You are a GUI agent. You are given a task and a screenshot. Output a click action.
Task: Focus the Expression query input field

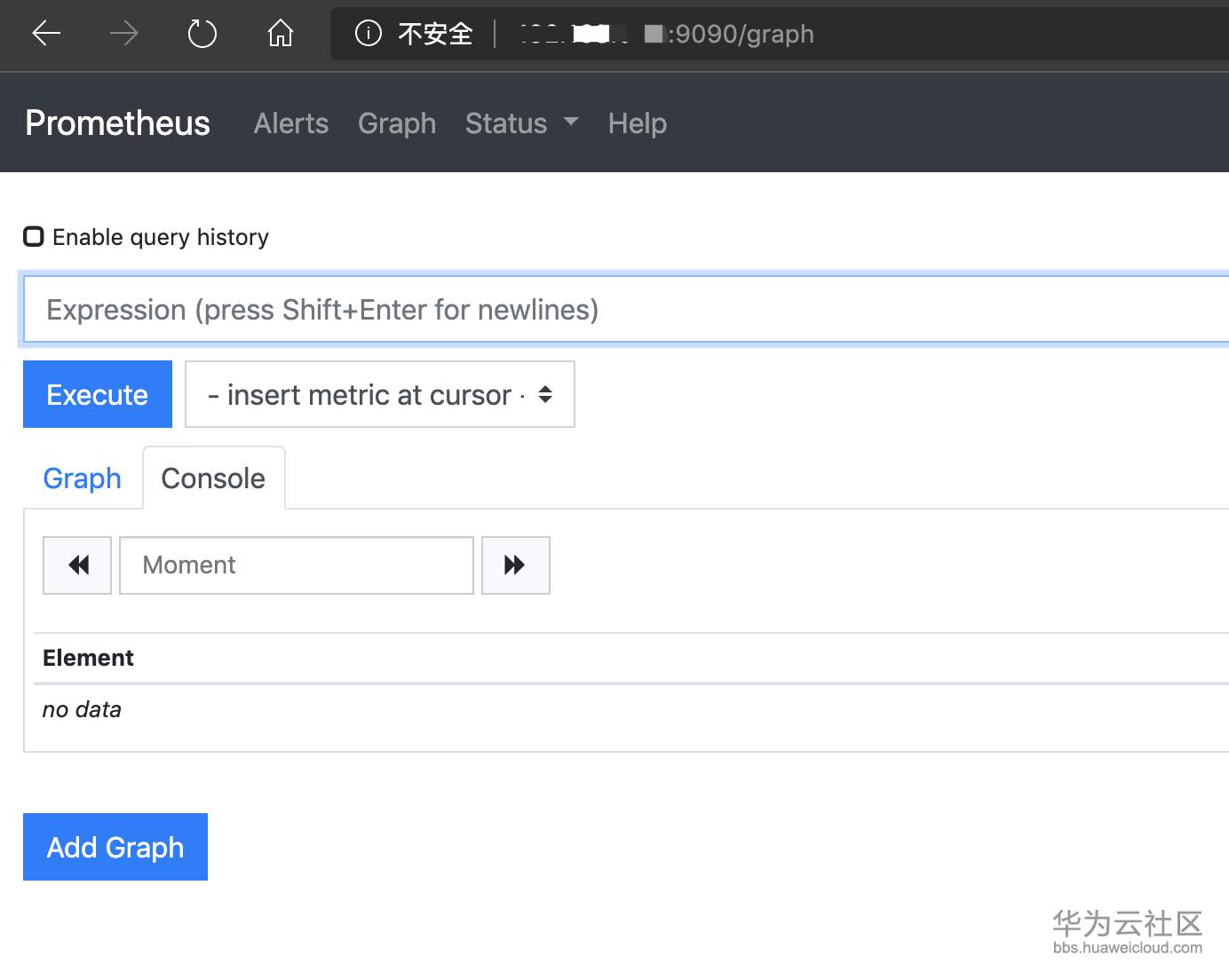pyautogui.click(x=622, y=310)
